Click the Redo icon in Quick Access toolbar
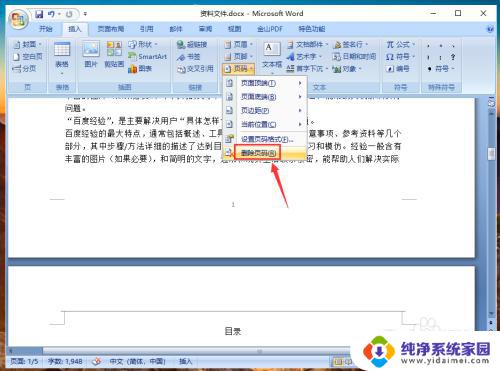 point(69,14)
